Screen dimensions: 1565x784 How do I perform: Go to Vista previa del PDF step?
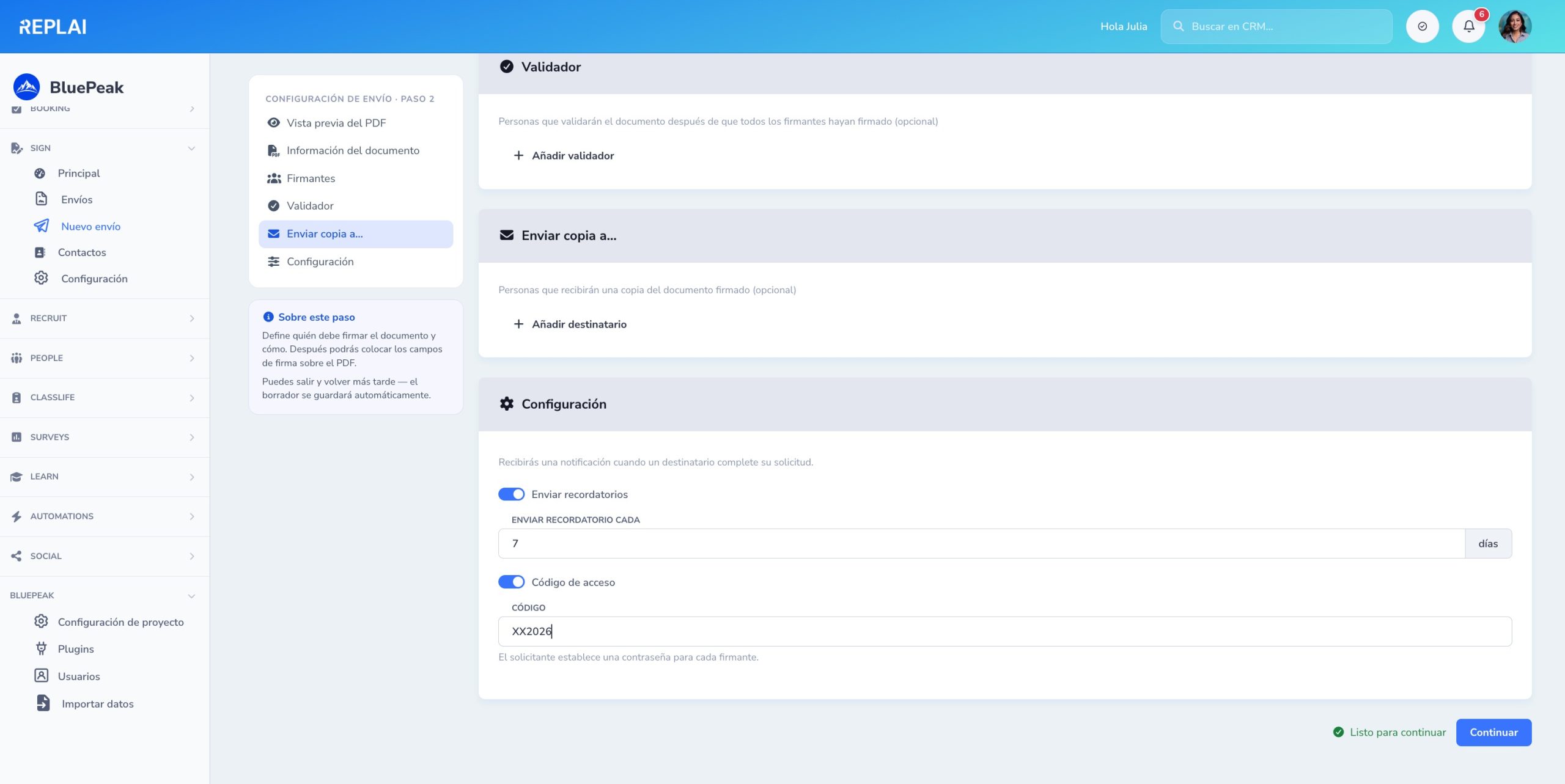356,123
